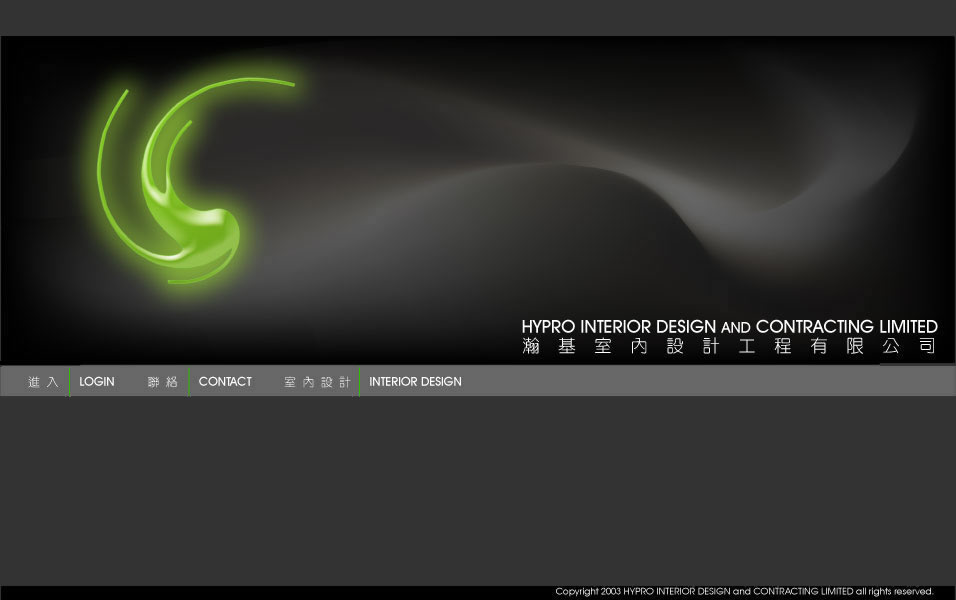Viewport: 956px width, 600px height.
Task: Open the CONTACT menu item
Action: (225, 382)
